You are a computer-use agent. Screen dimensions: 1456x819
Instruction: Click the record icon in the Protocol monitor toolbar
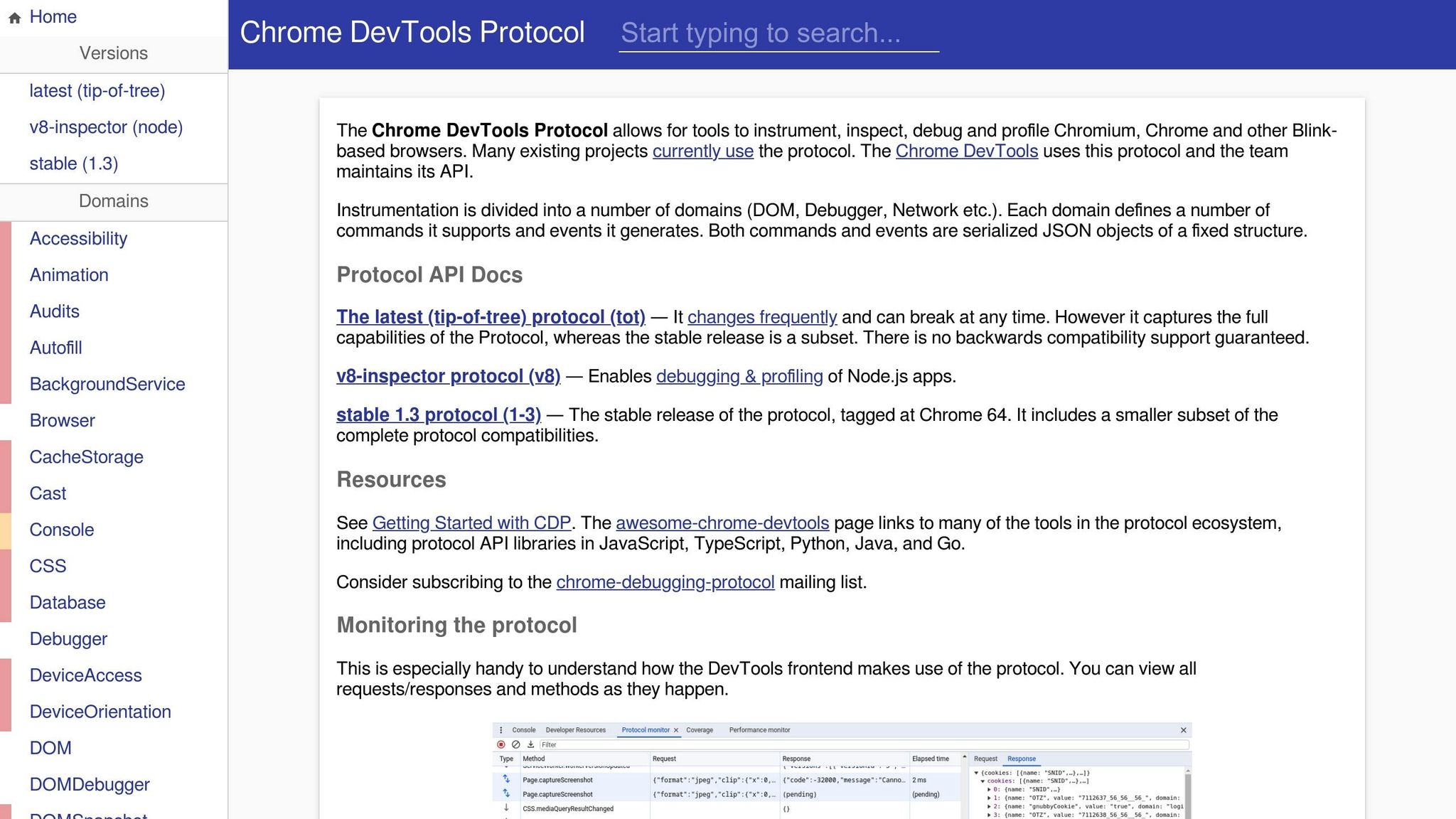pyautogui.click(x=500, y=744)
